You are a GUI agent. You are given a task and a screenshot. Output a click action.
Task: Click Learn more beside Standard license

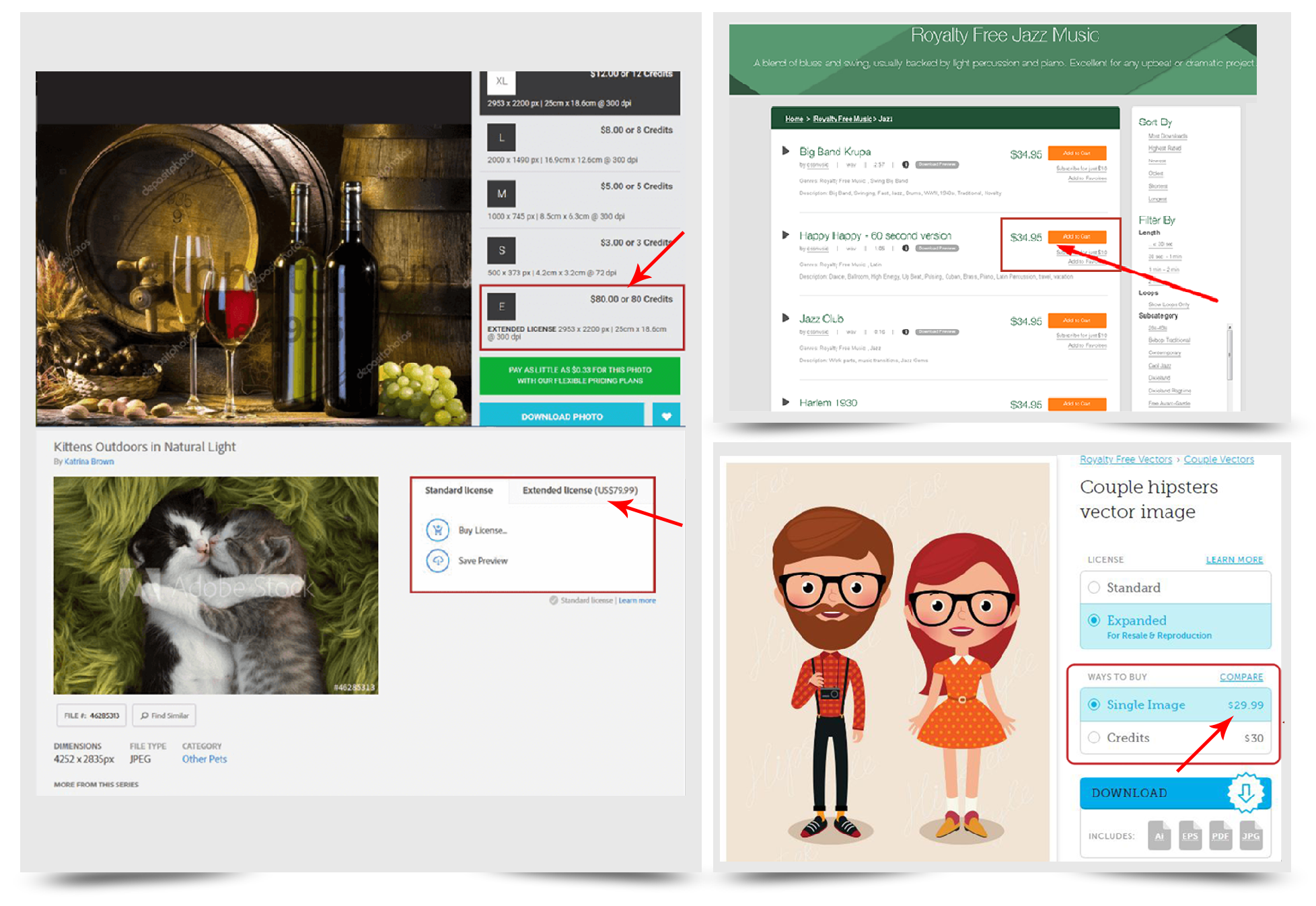point(636,600)
